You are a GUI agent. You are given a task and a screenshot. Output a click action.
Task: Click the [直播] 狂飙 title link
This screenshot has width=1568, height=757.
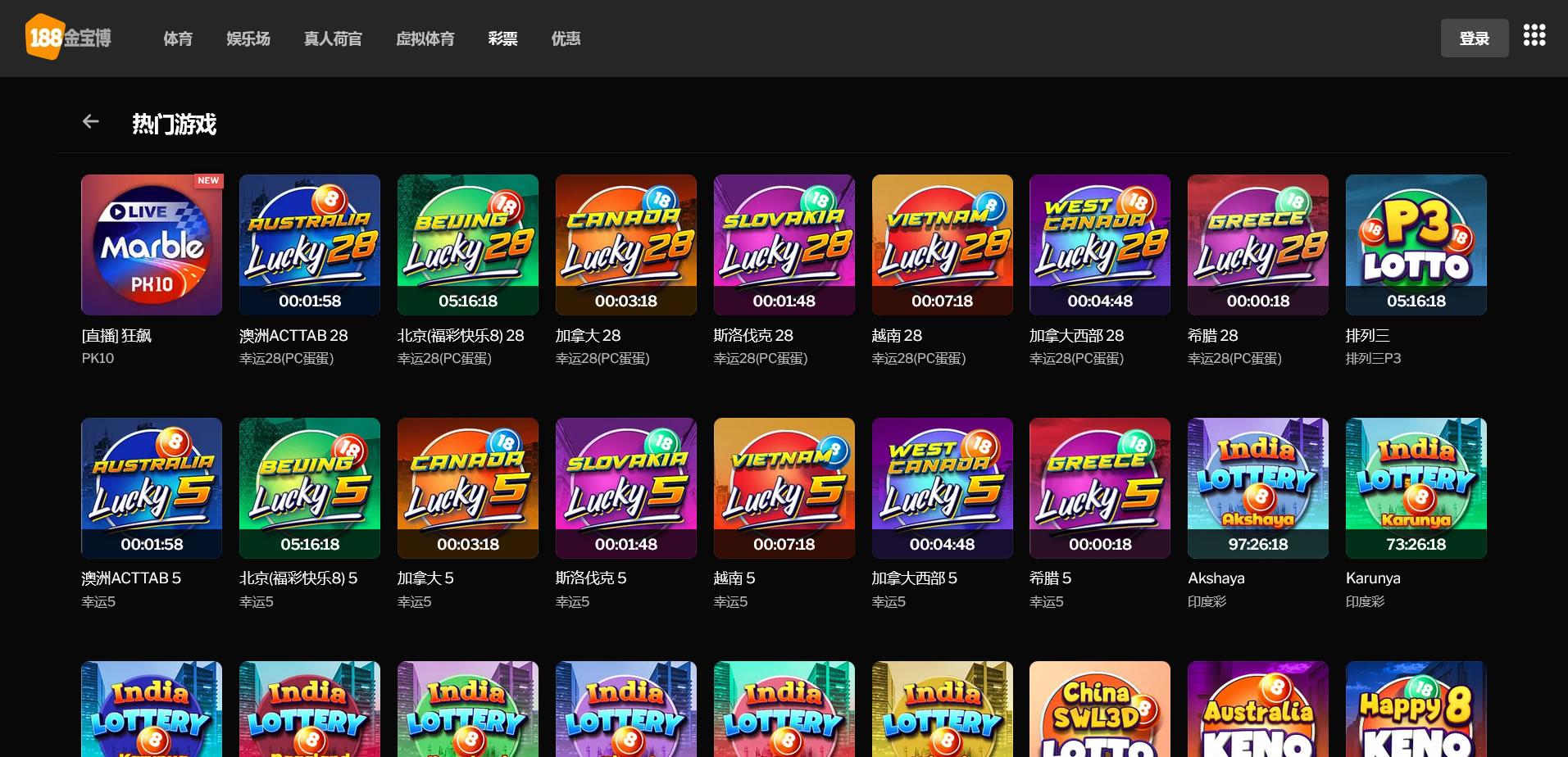(x=116, y=336)
